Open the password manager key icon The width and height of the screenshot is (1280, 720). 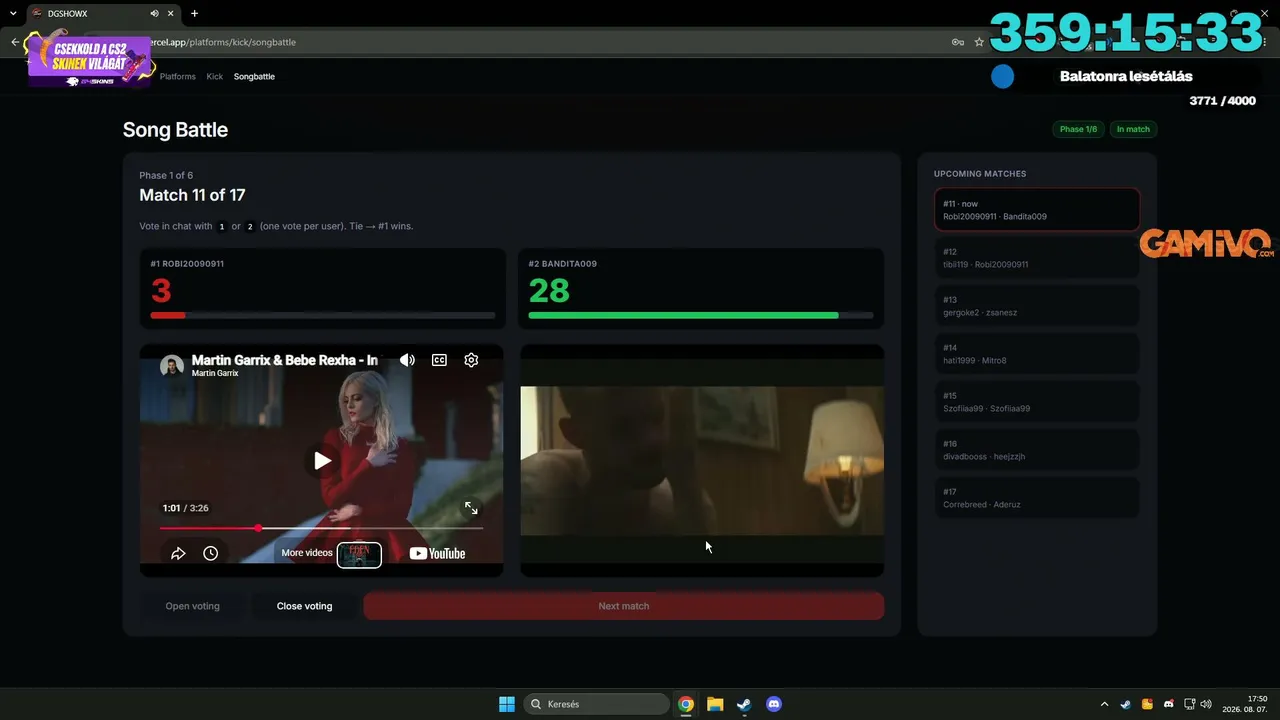[957, 42]
